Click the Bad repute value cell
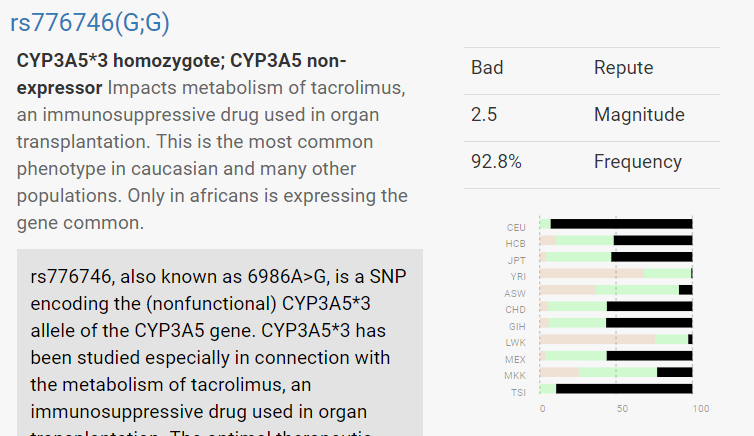This screenshot has width=754, height=436. [x=487, y=68]
